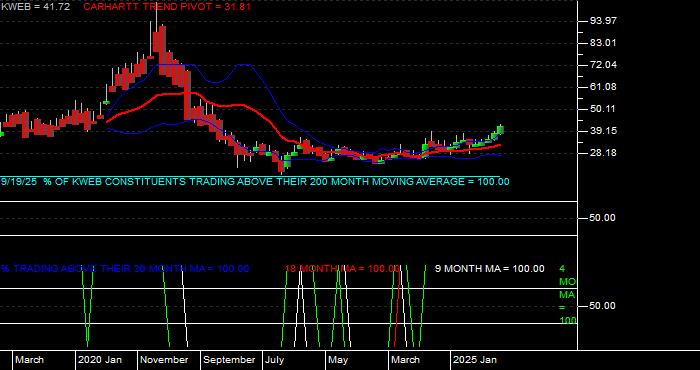
Task: Click the 72.04 price axis value
Action: pyautogui.click(x=604, y=65)
